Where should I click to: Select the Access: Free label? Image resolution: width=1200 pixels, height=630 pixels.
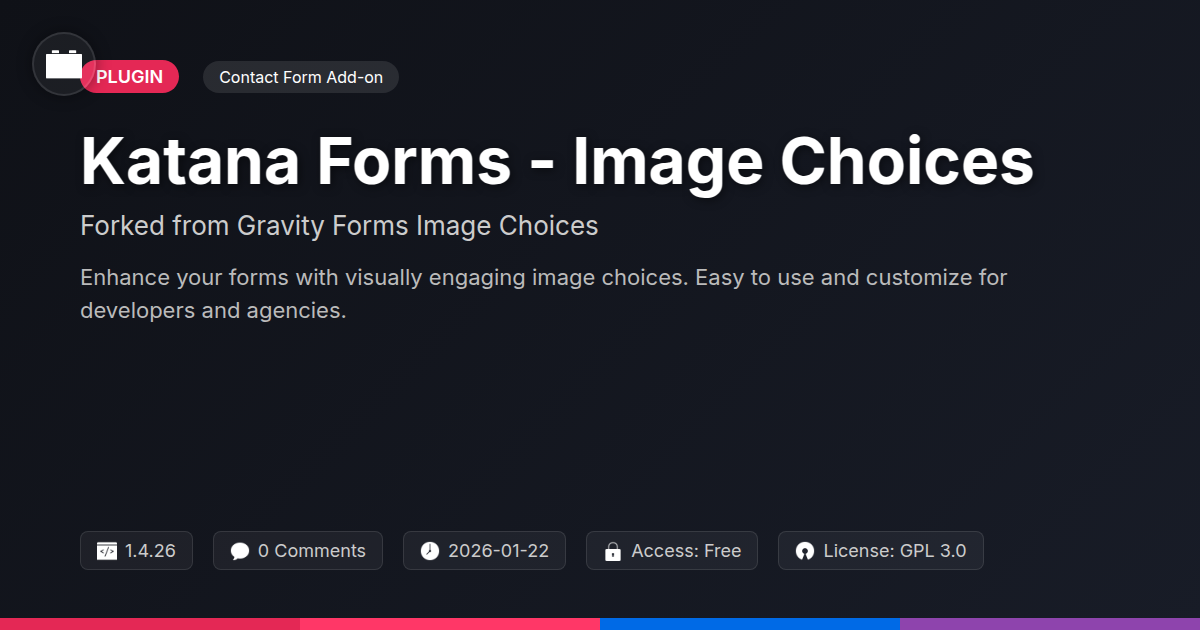pyautogui.click(x=686, y=551)
